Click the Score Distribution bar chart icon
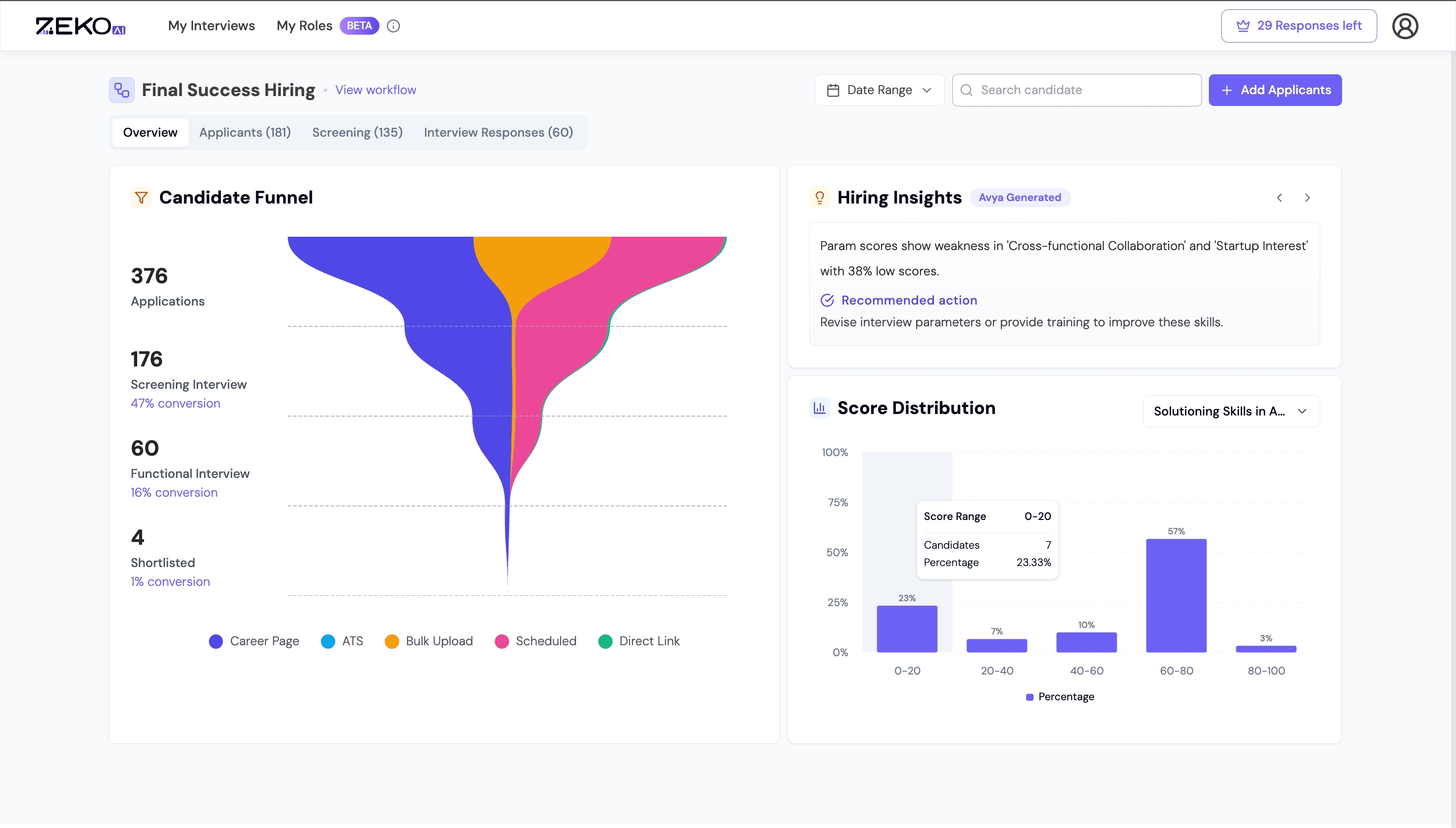The height and width of the screenshot is (828, 1456). point(819,408)
